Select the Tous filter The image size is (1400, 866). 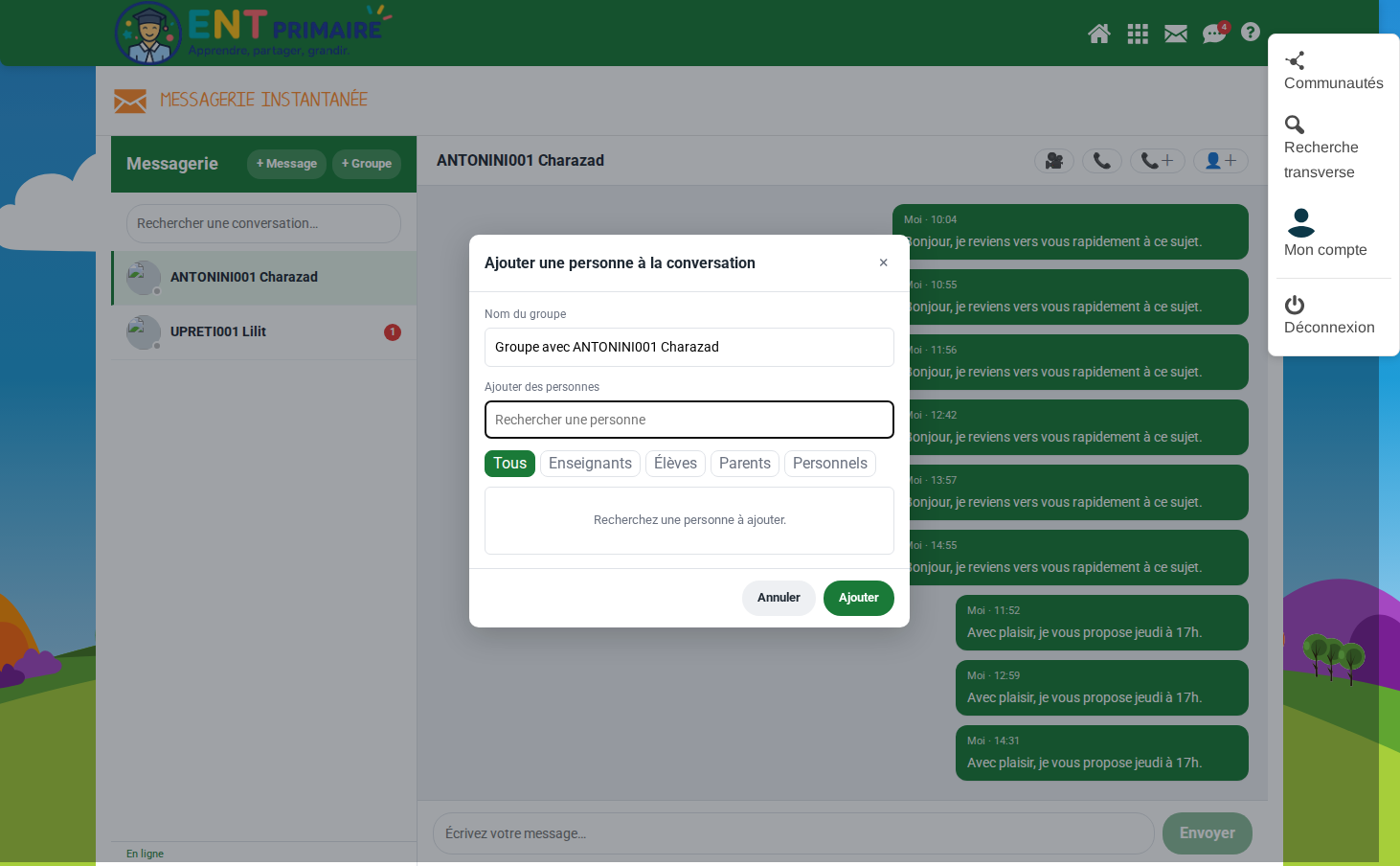coord(509,464)
